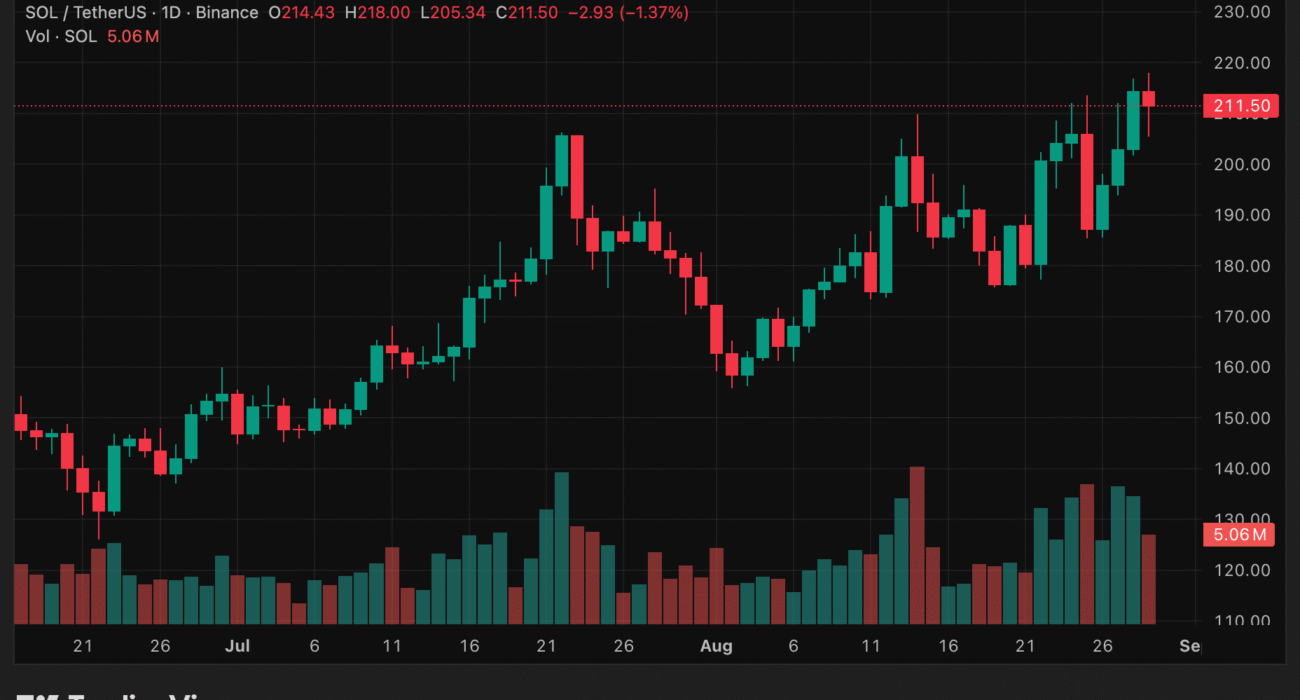
Task: Click the 190.00 price axis label
Action: tap(1241, 215)
